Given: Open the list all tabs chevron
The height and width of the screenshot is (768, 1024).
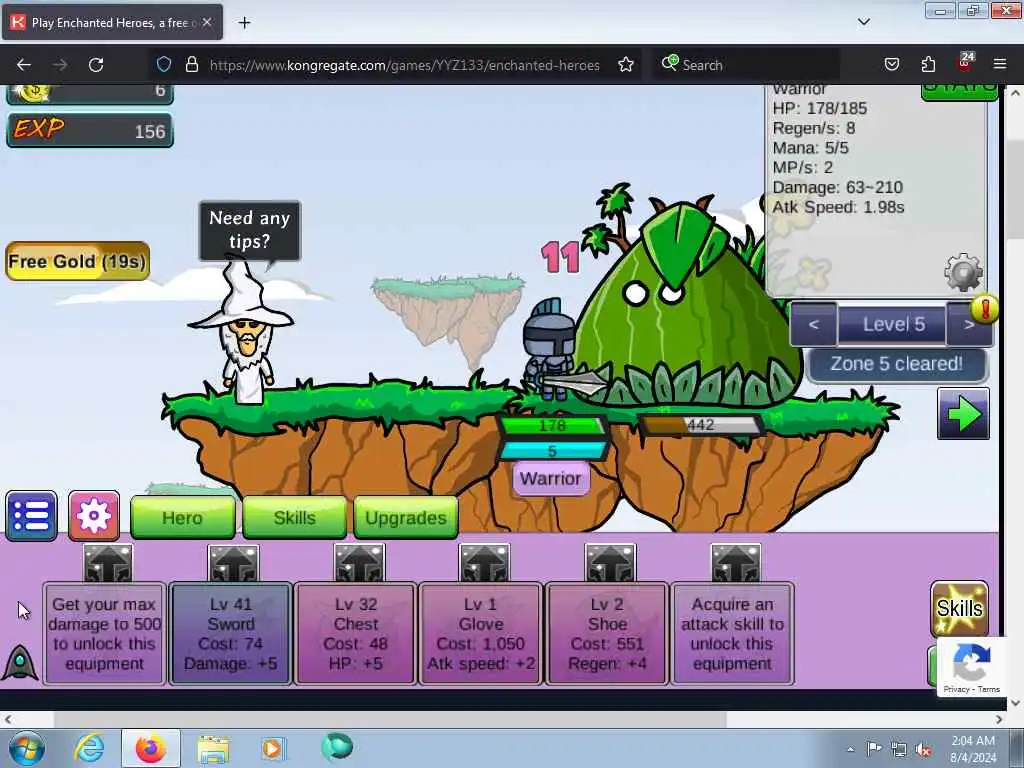Looking at the screenshot, I should pos(863,22).
